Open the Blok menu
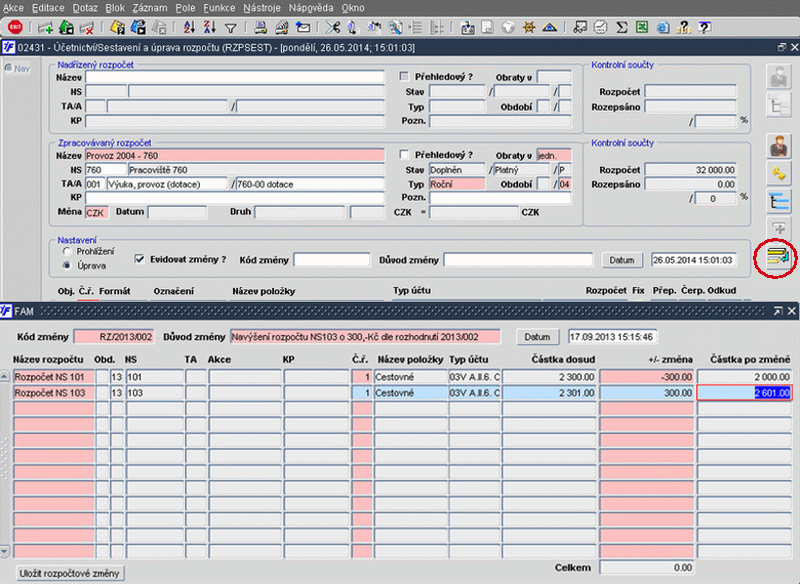This screenshot has height=584, width=800. point(115,8)
